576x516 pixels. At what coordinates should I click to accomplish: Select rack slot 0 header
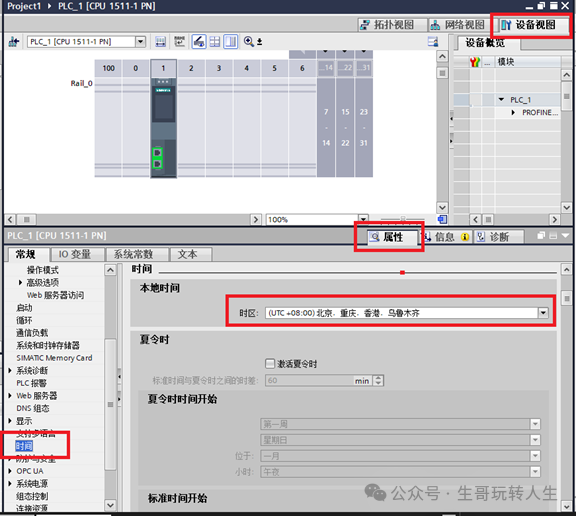tap(136, 68)
